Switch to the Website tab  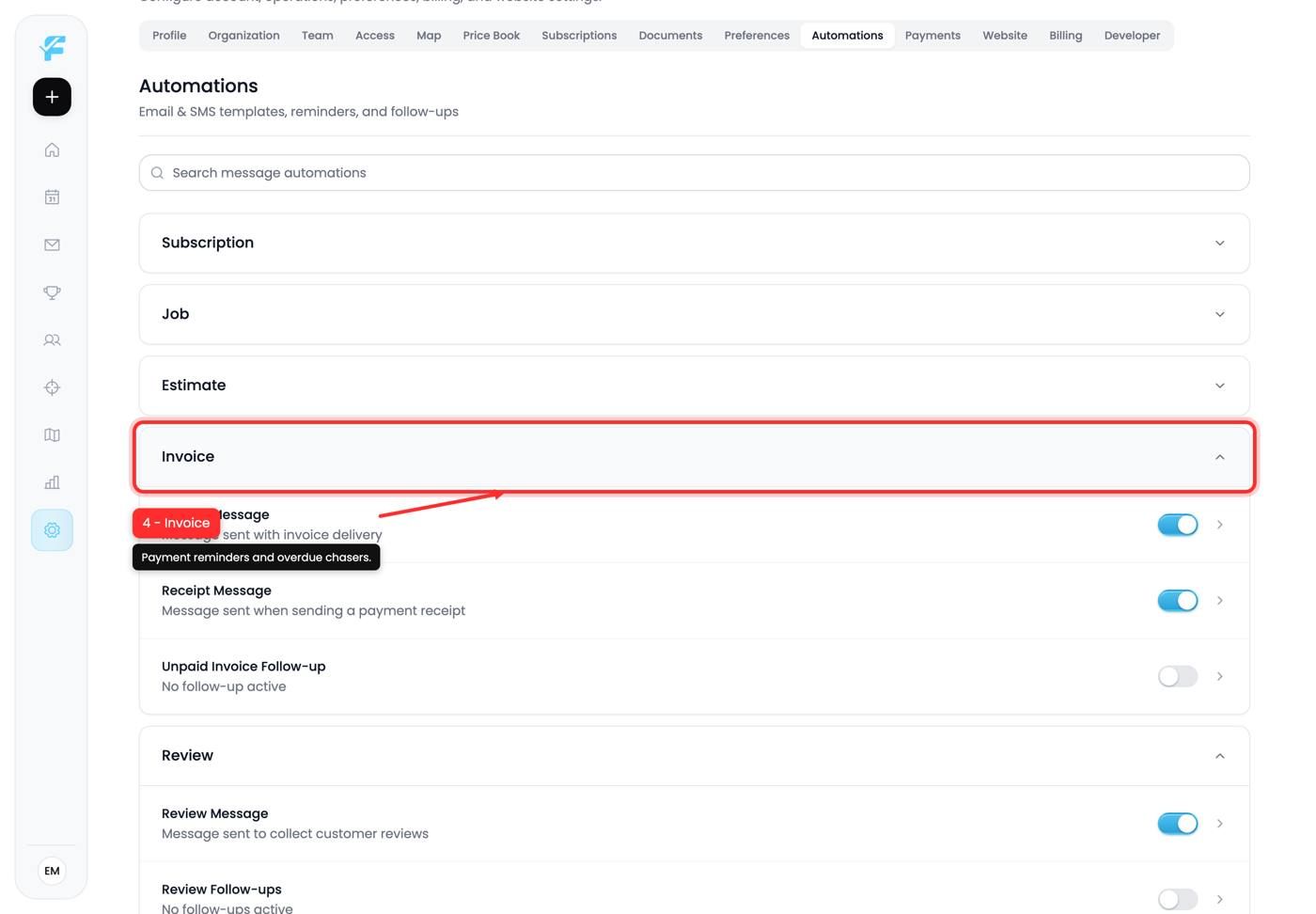[1005, 36]
